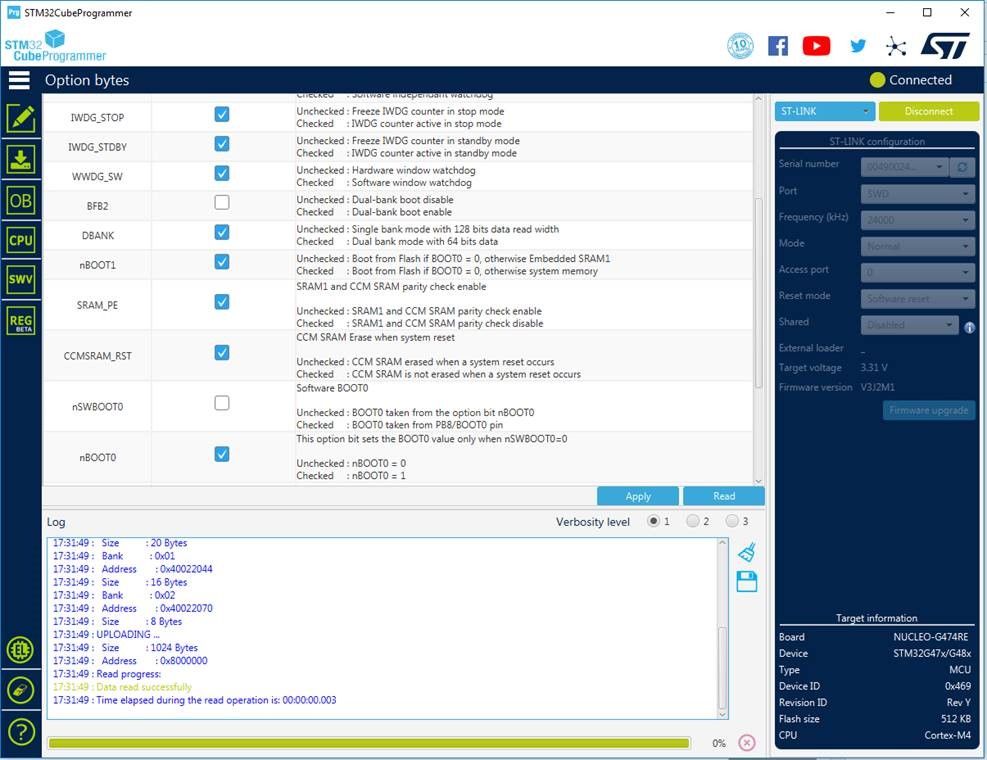Uncheck the nBOOT0 checkbox
This screenshot has width=987, height=760.
pyautogui.click(x=222, y=454)
